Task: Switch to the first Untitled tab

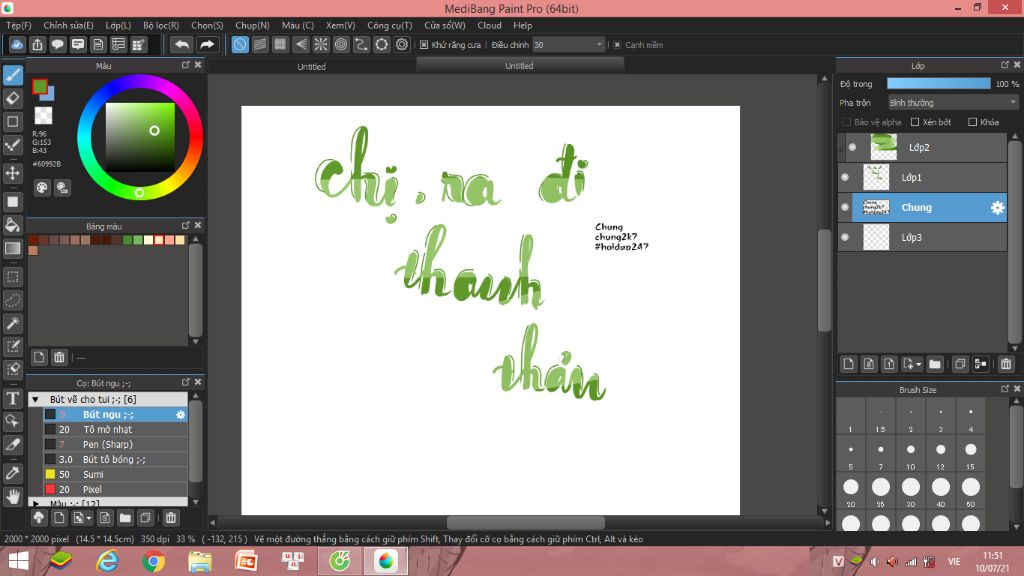Action: (312, 66)
